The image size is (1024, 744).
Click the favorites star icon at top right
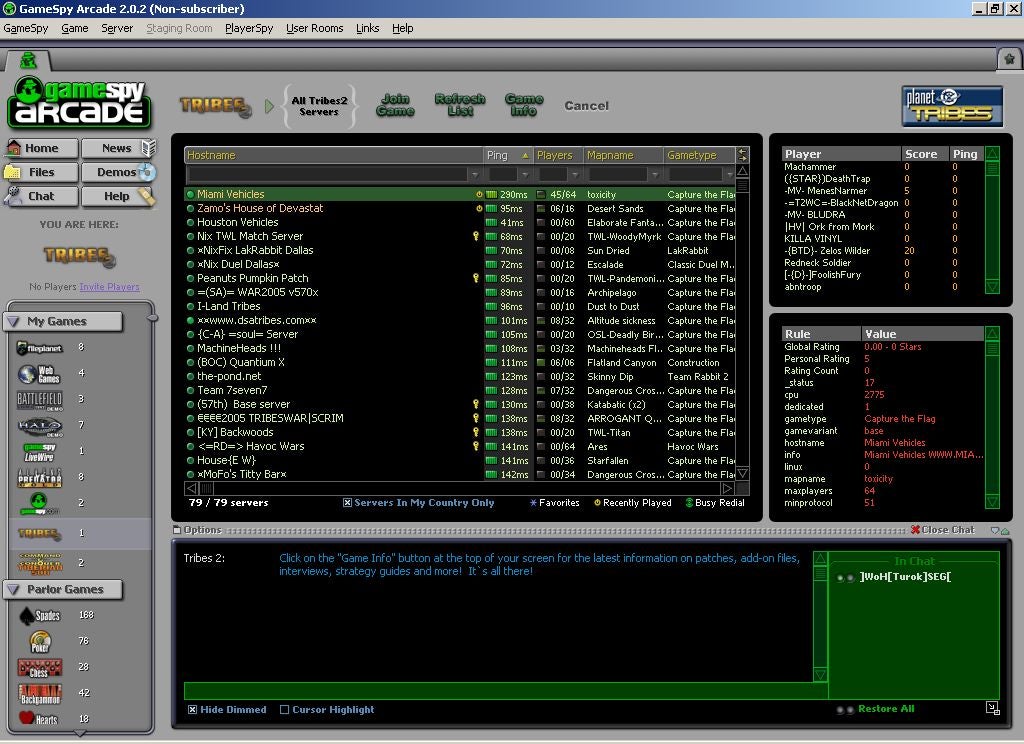(x=1009, y=59)
